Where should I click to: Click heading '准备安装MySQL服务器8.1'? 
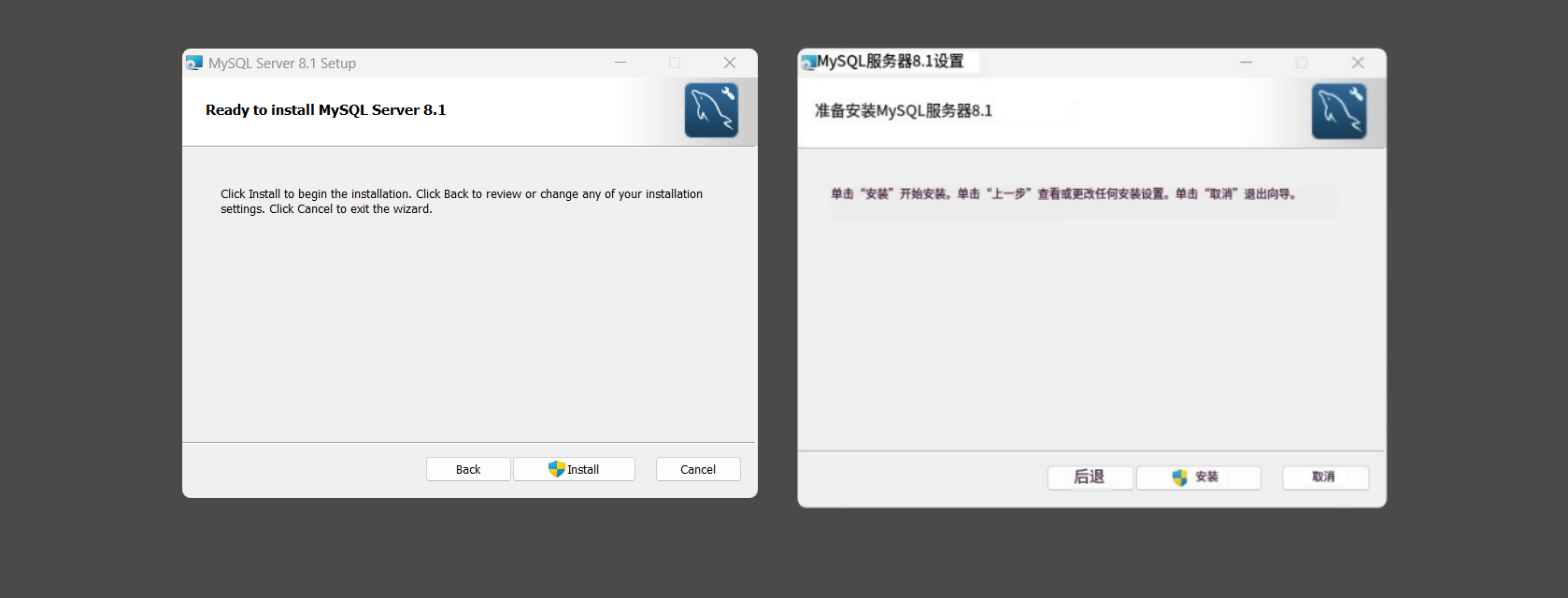coord(904,110)
